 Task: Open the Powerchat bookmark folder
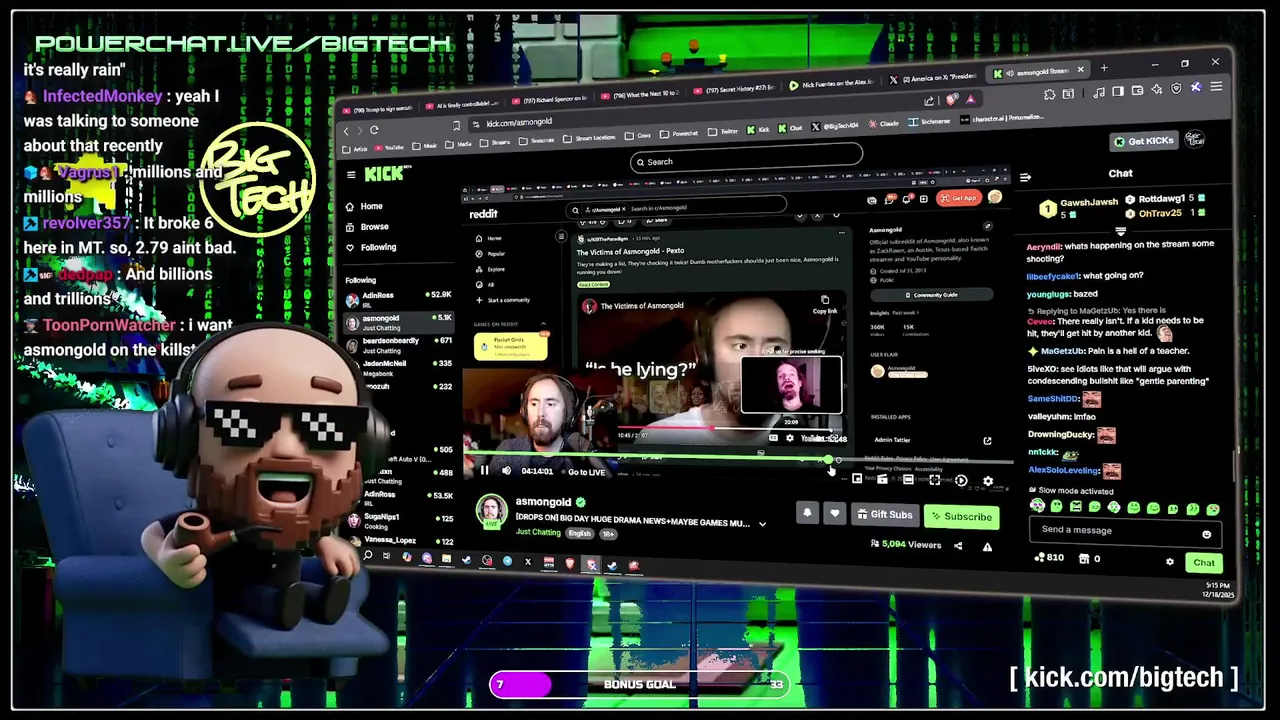coord(679,133)
